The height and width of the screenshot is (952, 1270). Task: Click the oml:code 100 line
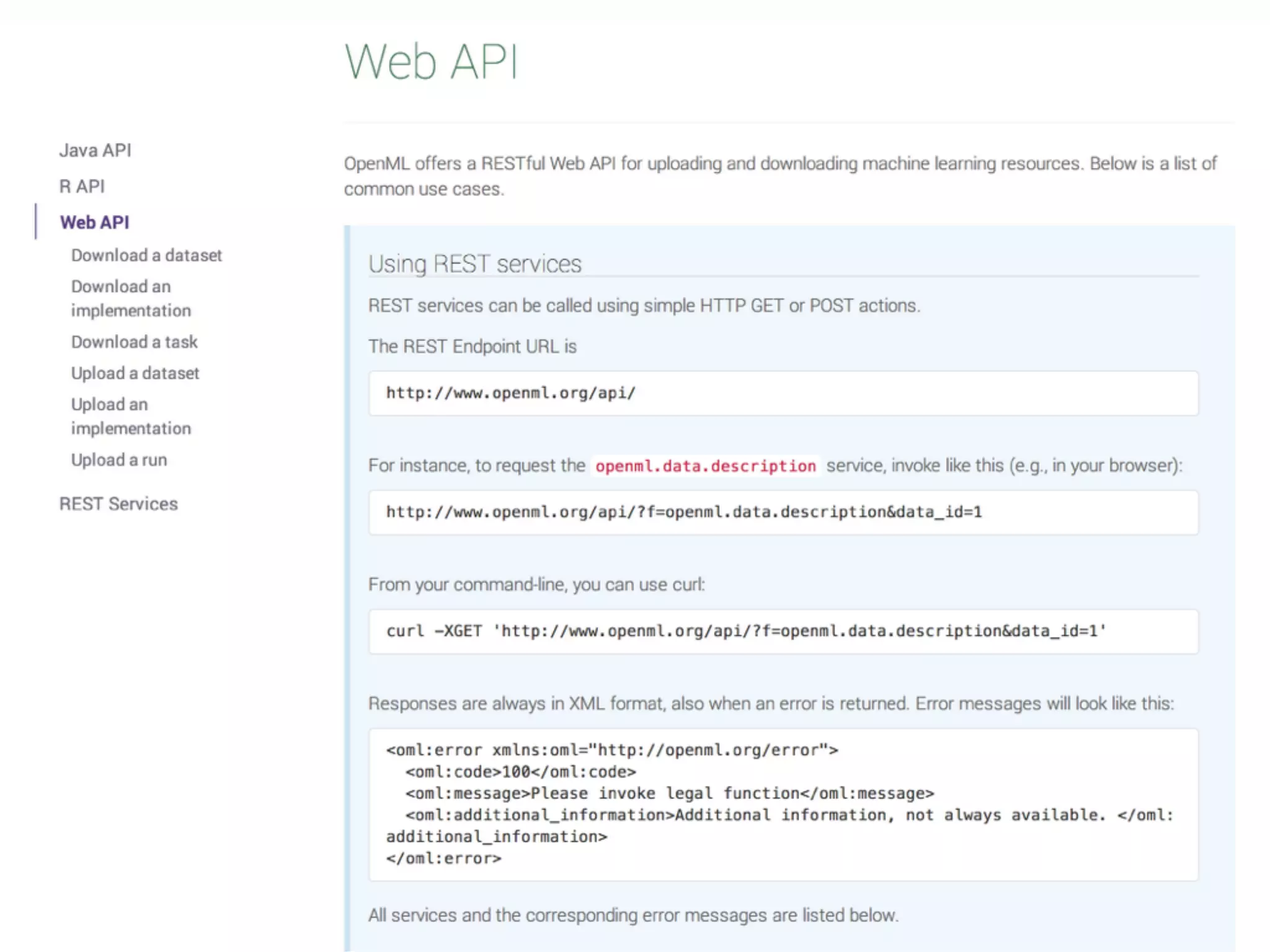coord(521,772)
